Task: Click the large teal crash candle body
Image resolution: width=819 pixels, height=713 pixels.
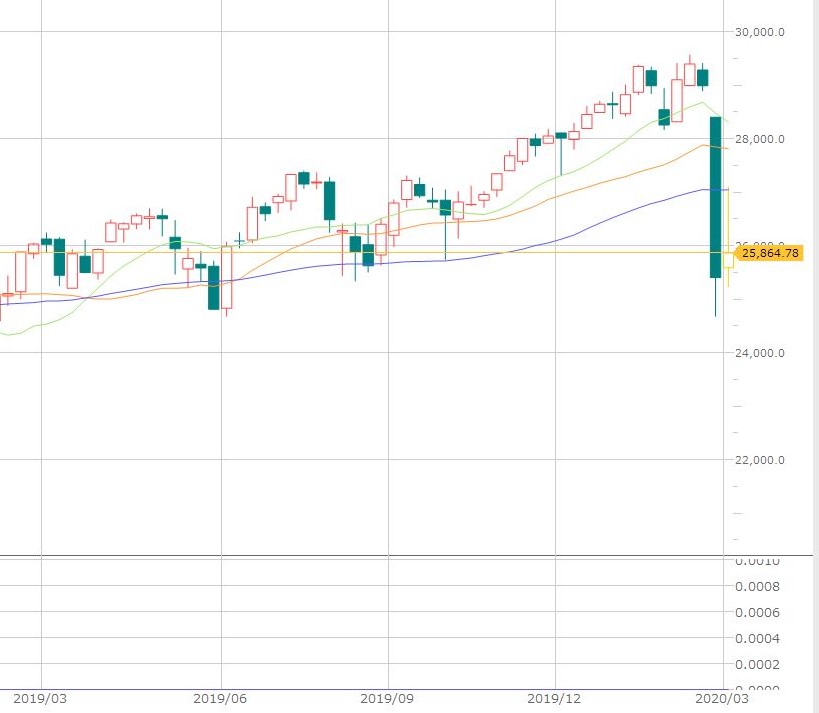Action: coord(715,197)
